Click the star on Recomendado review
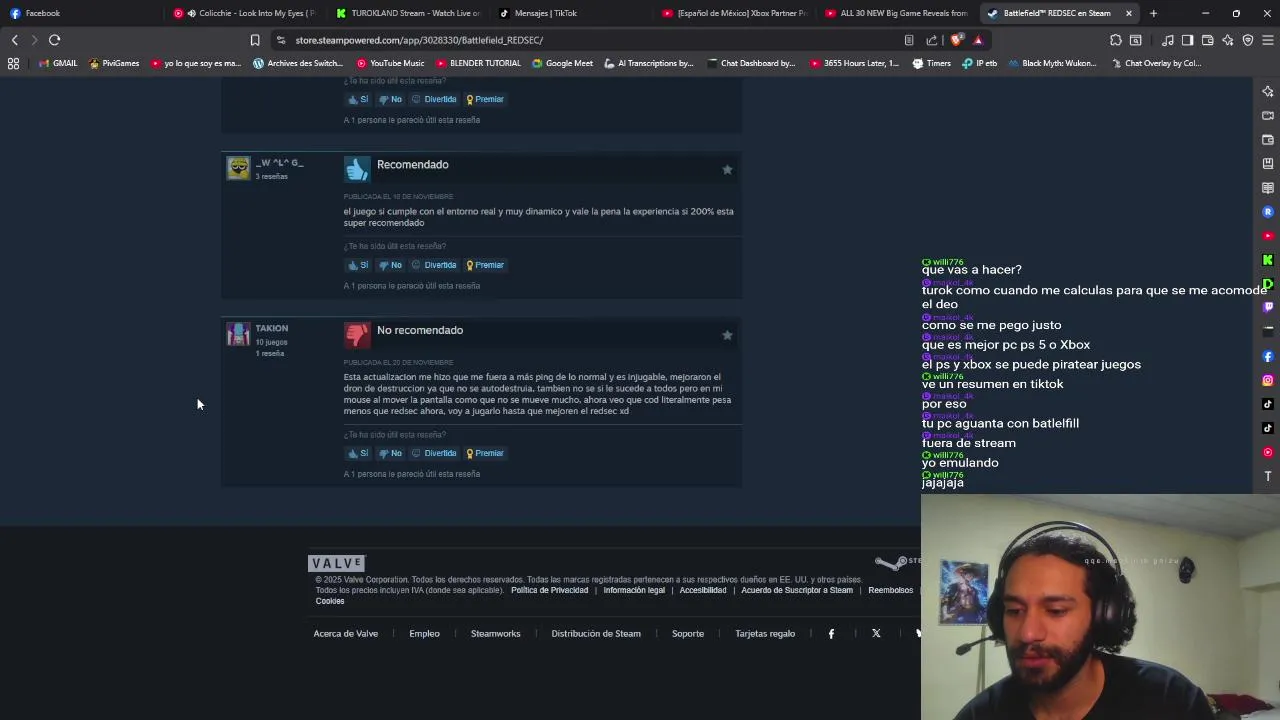This screenshot has width=1280, height=720. pyautogui.click(x=727, y=170)
